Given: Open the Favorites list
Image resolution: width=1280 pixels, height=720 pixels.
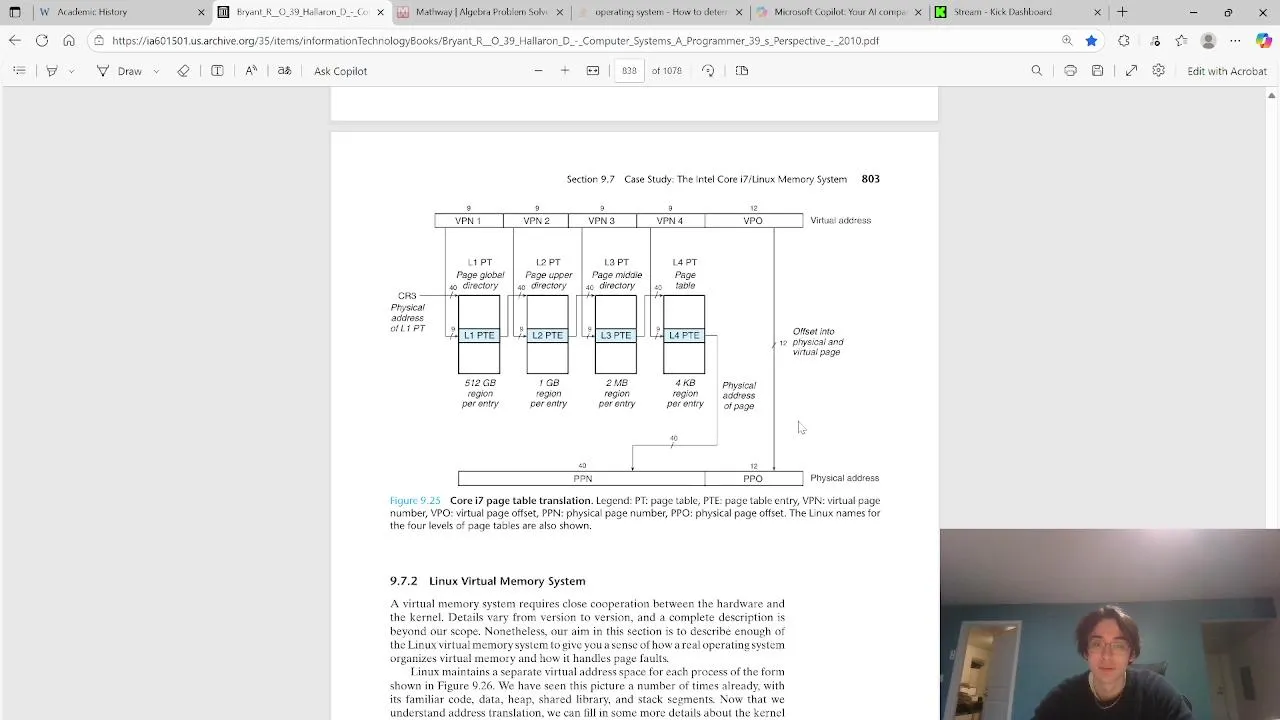Looking at the screenshot, I should 1182,41.
